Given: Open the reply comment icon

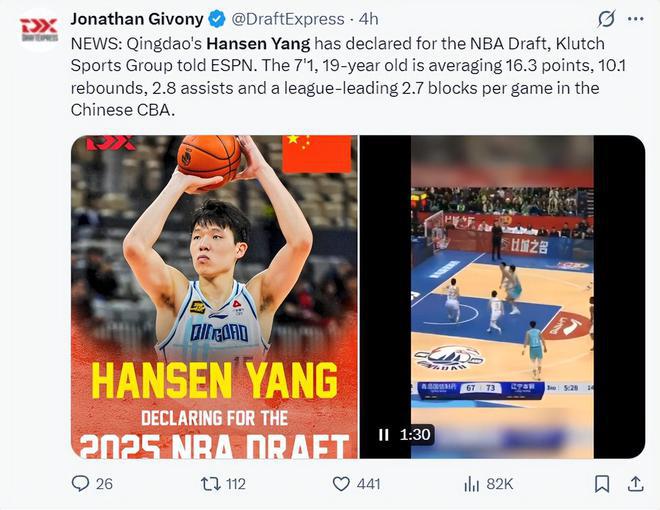Looking at the screenshot, I should [x=80, y=483].
